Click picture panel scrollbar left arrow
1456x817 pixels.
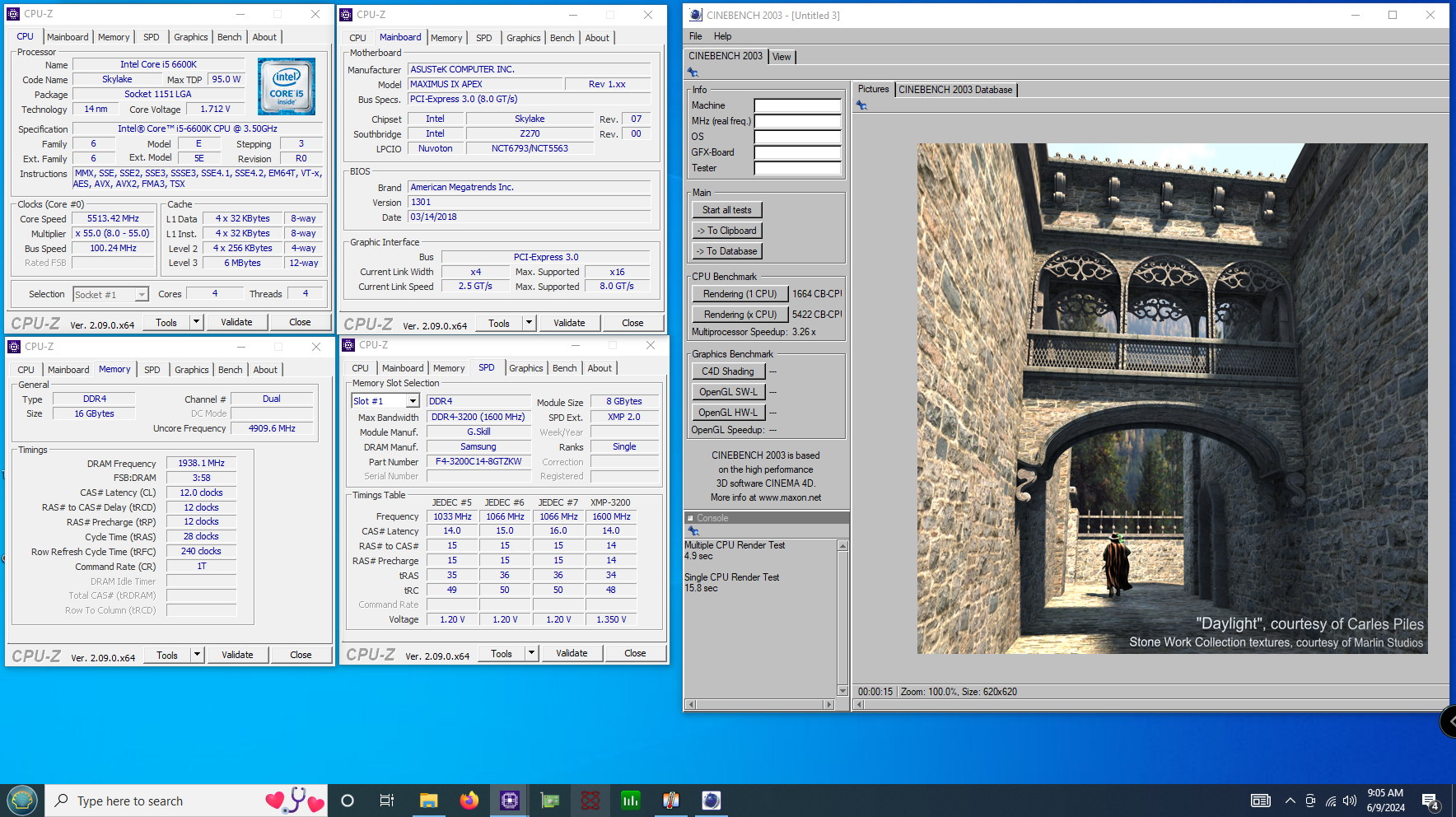pyautogui.click(x=859, y=704)
